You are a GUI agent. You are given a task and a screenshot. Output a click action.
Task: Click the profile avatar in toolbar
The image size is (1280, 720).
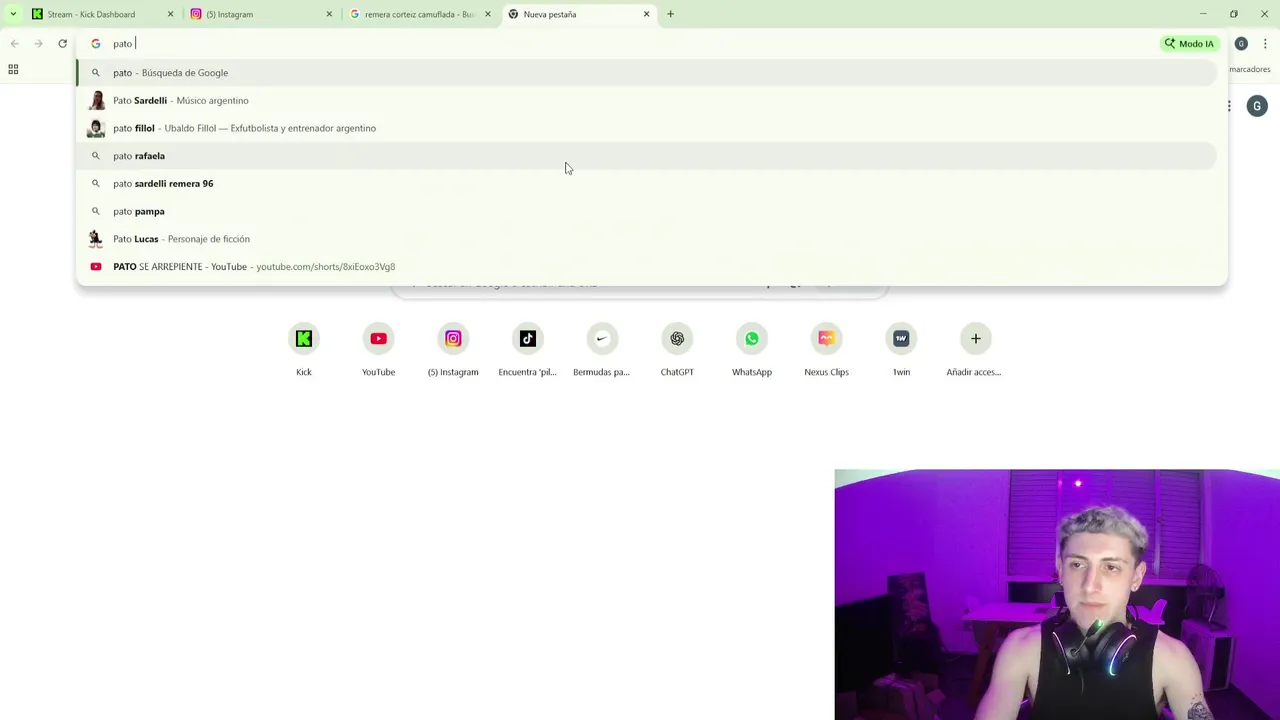point(1241,43)
